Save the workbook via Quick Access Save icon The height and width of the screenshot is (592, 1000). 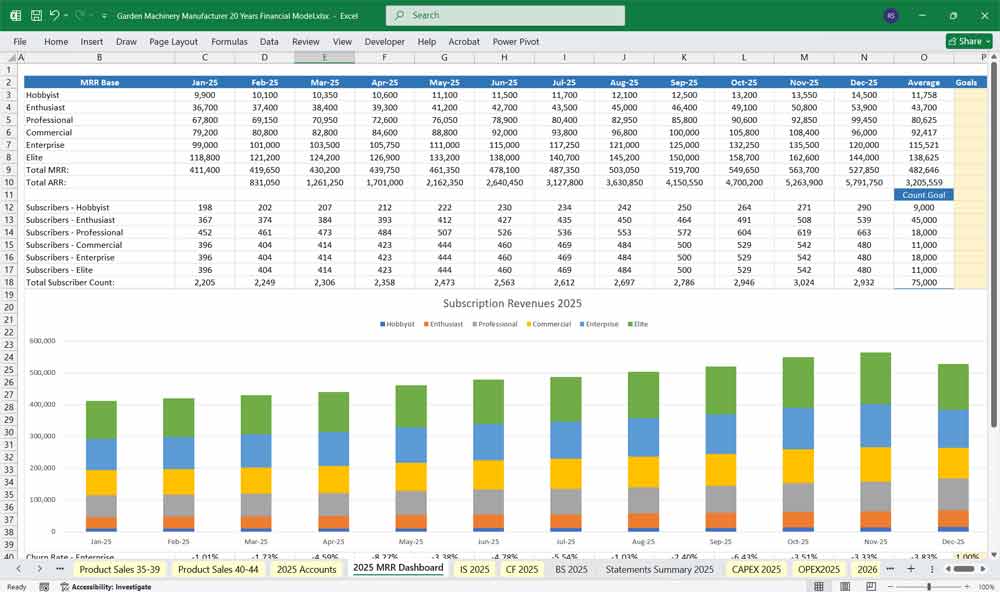[36, 14]
